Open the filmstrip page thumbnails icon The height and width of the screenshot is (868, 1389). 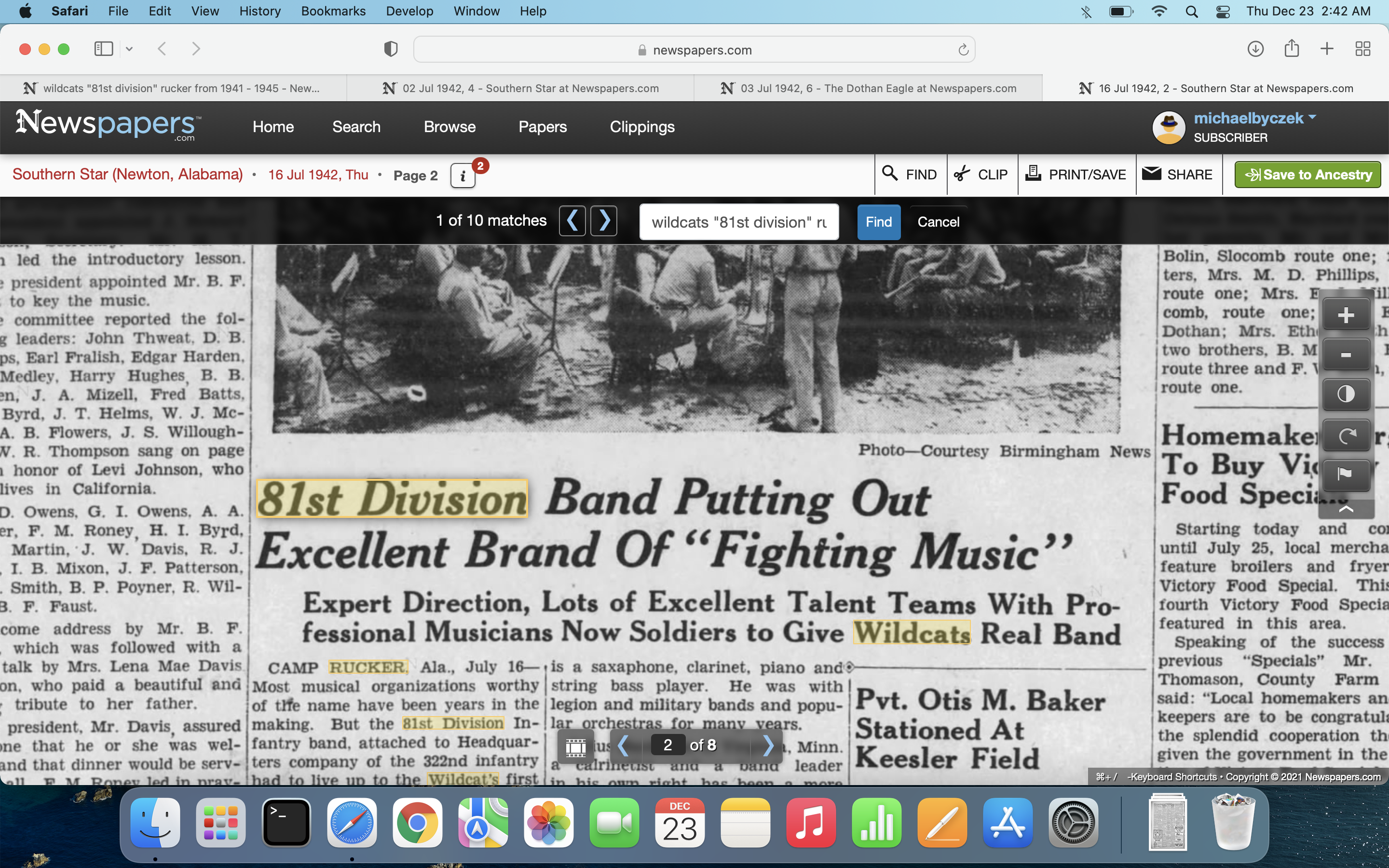click(x=576, y=746)
